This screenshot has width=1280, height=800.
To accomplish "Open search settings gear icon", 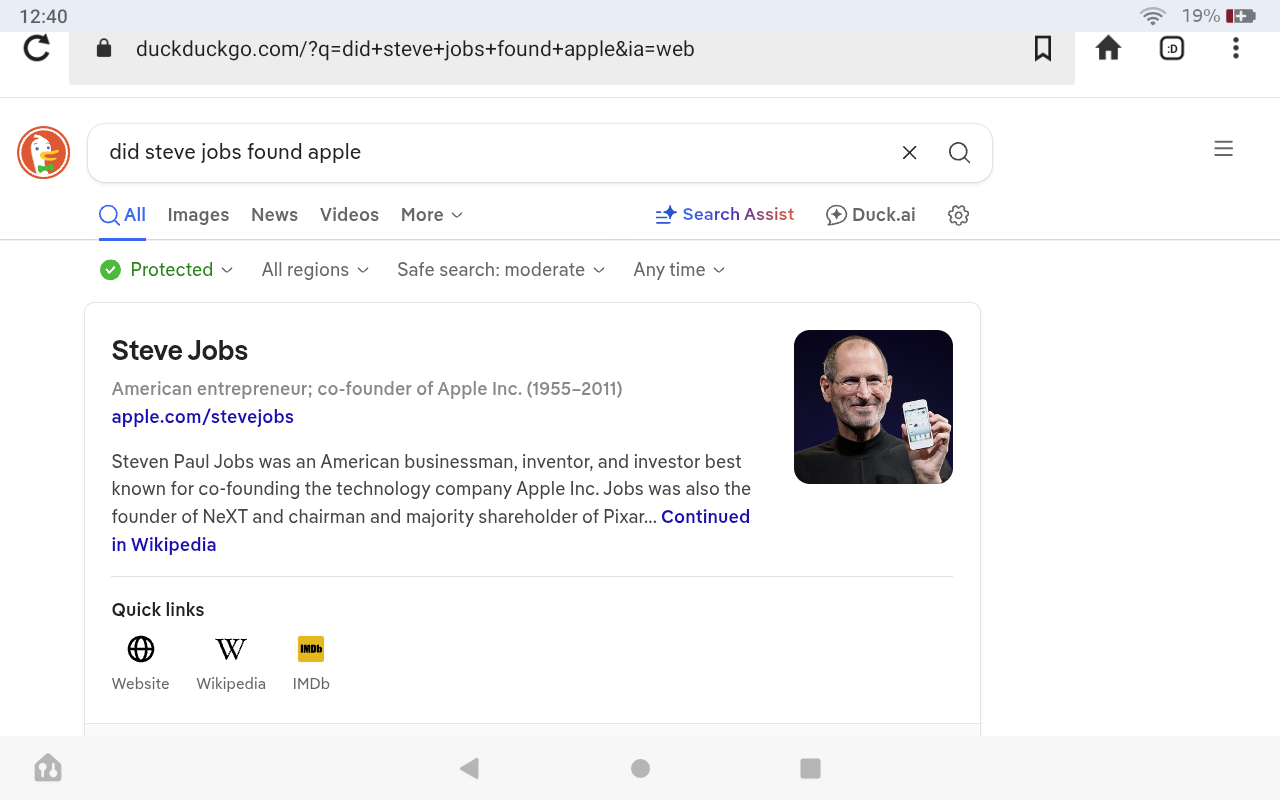I will [958, 215].
